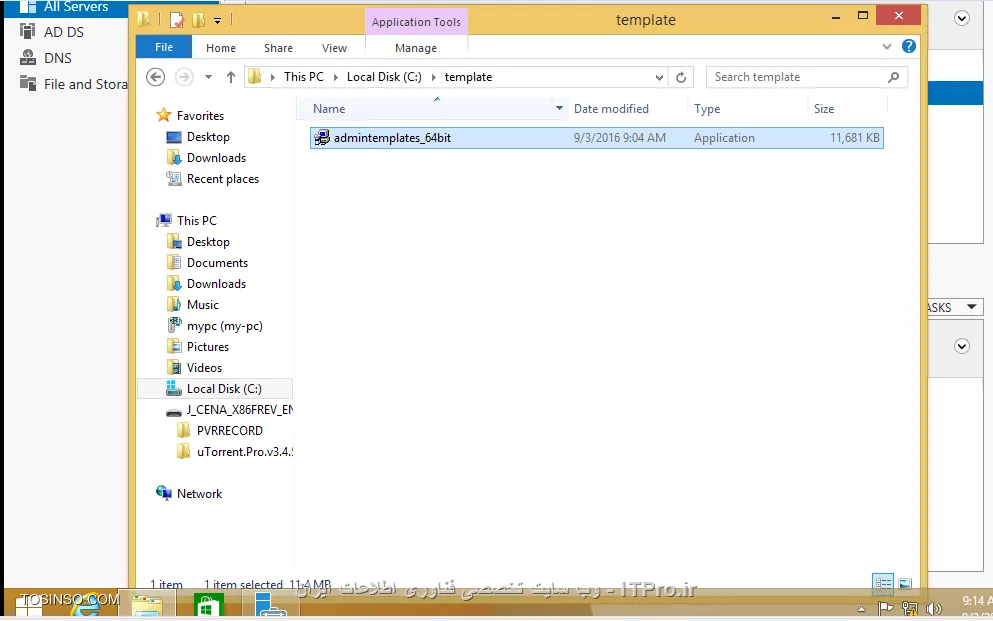Expand the ribbon with the chevron
Screen dimensions: 993x621
[x=887, y=46]
